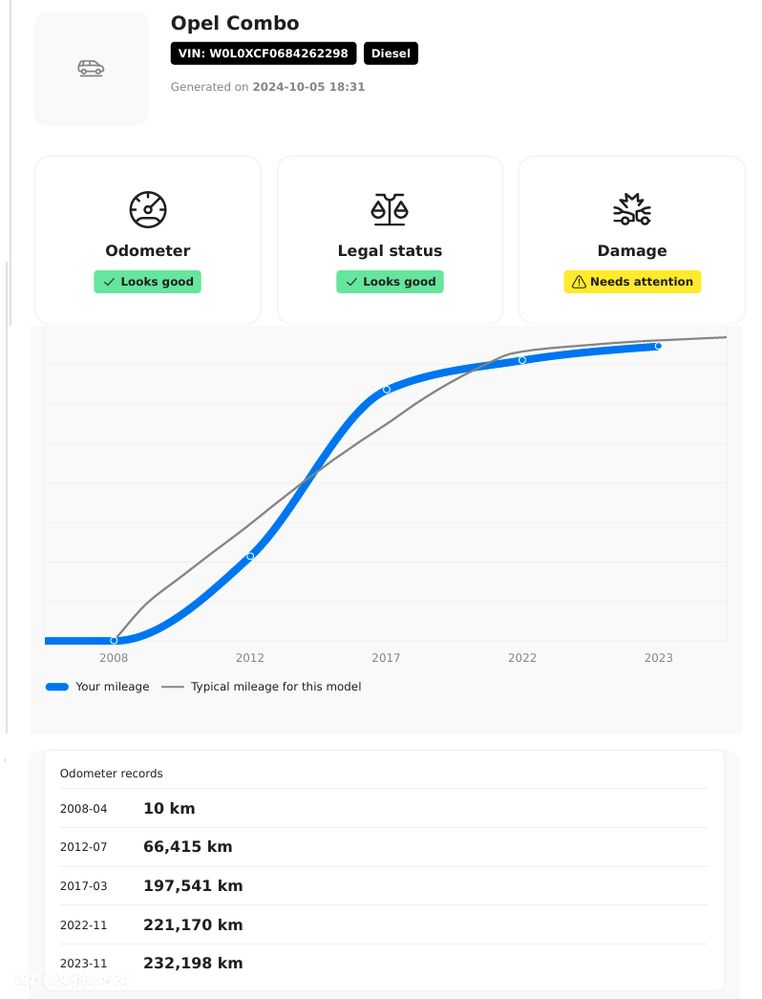Click the 2023-11 record date
Viewport: 762px width, 999px height.
click(x=83, y=963)
